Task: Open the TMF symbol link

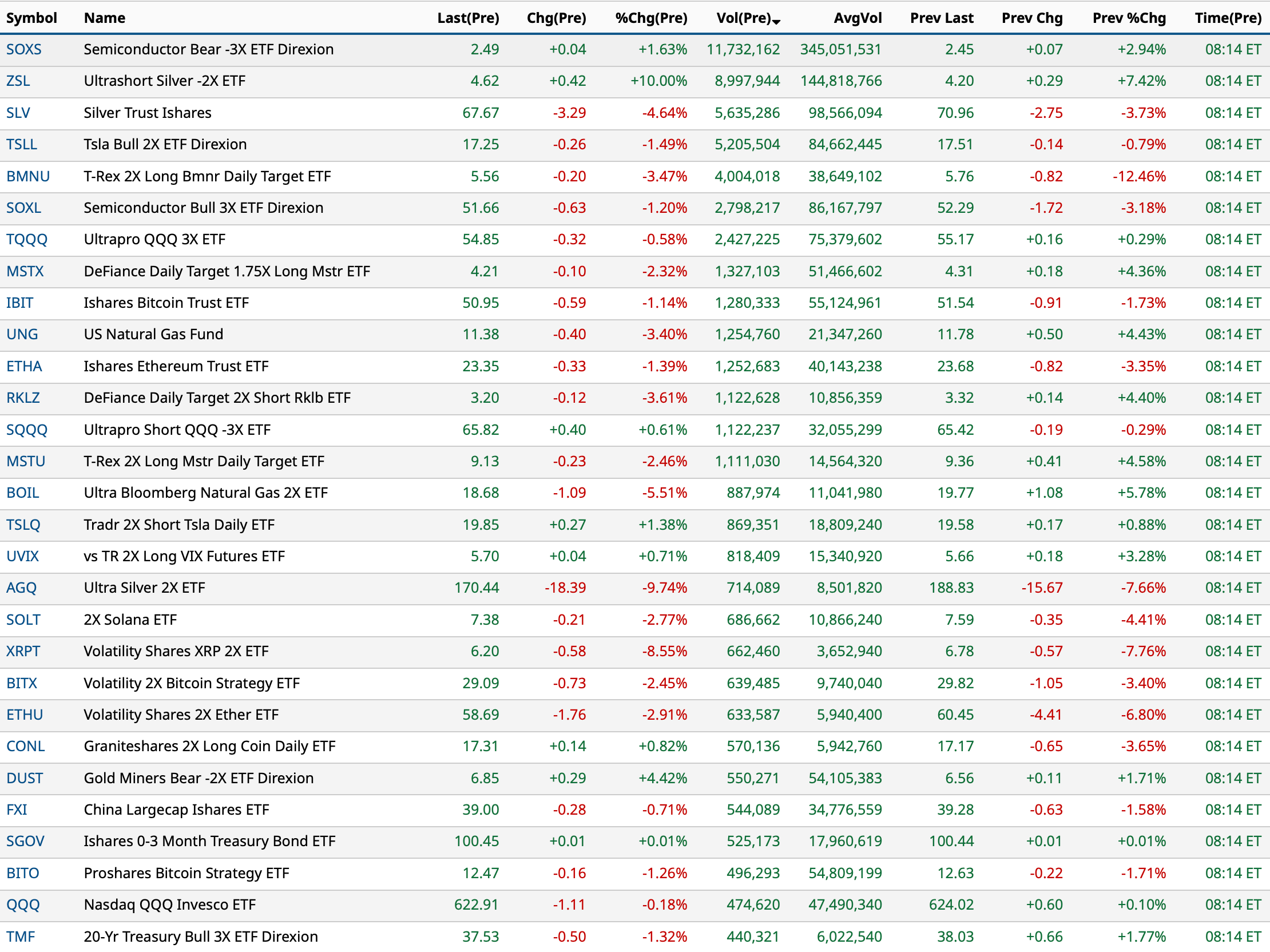Action: [x=21, y=936]
